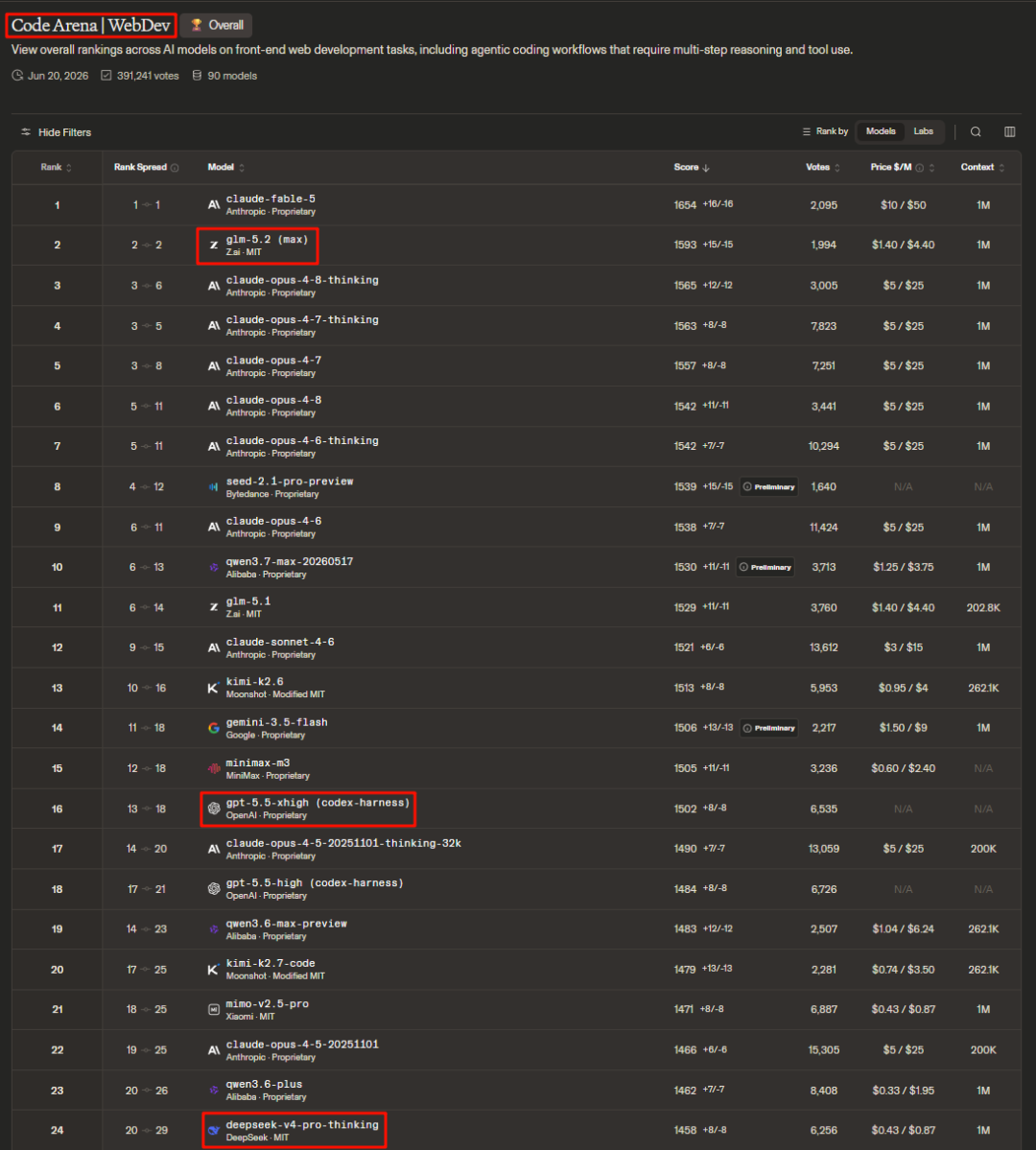Open the search icon in the toolbar
This screenshot has width=1036, height=1150.
click(x=976, y=132)
